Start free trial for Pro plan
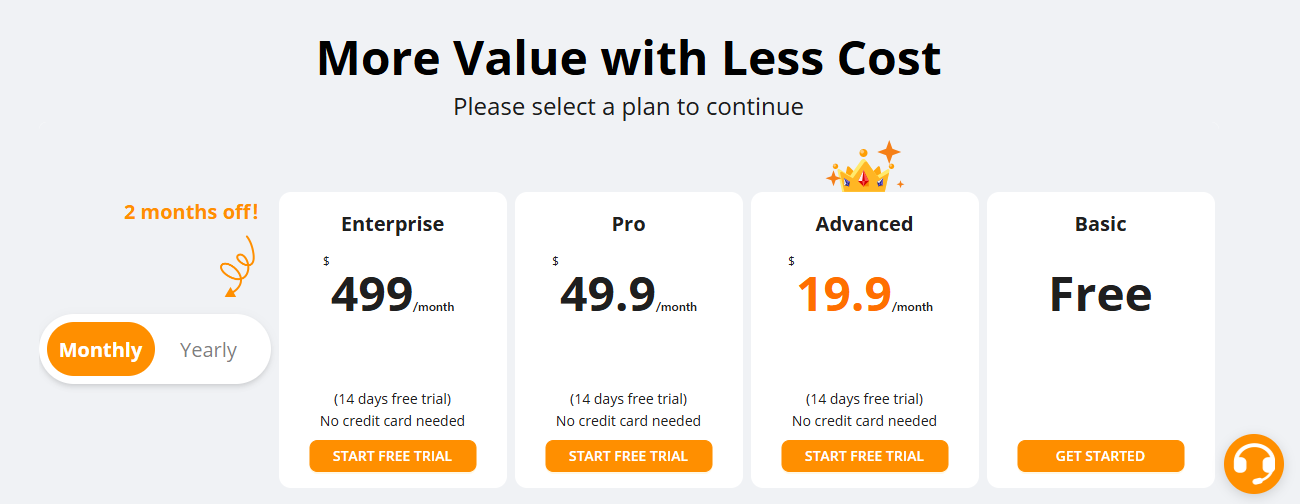Screen dimensions: 1300x504 pos(629,456)
